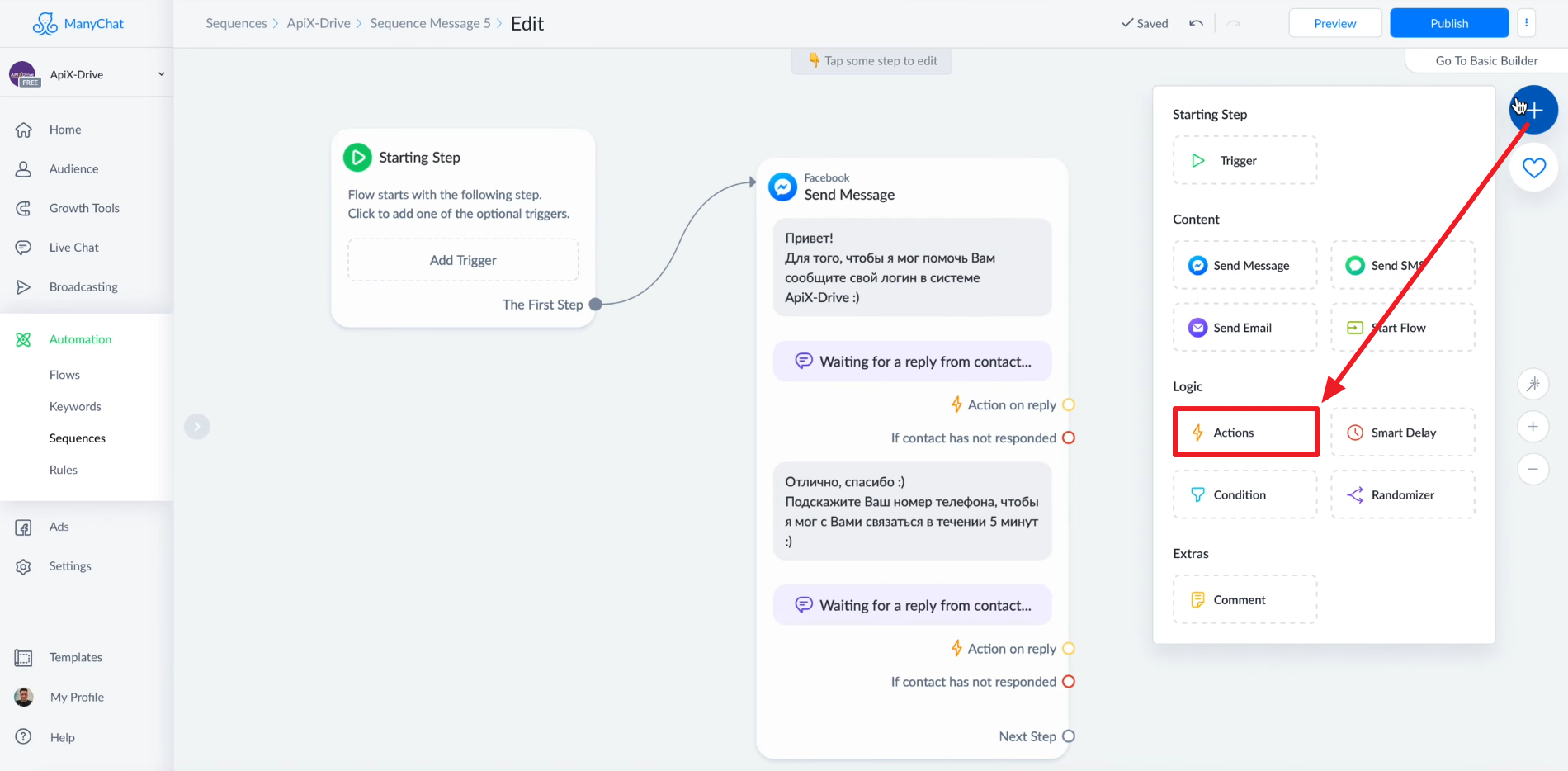1568x771 pixels.
Task: Click the Broadcasting arrow icon
Action: pyautogui.click(x=24, y=286)
